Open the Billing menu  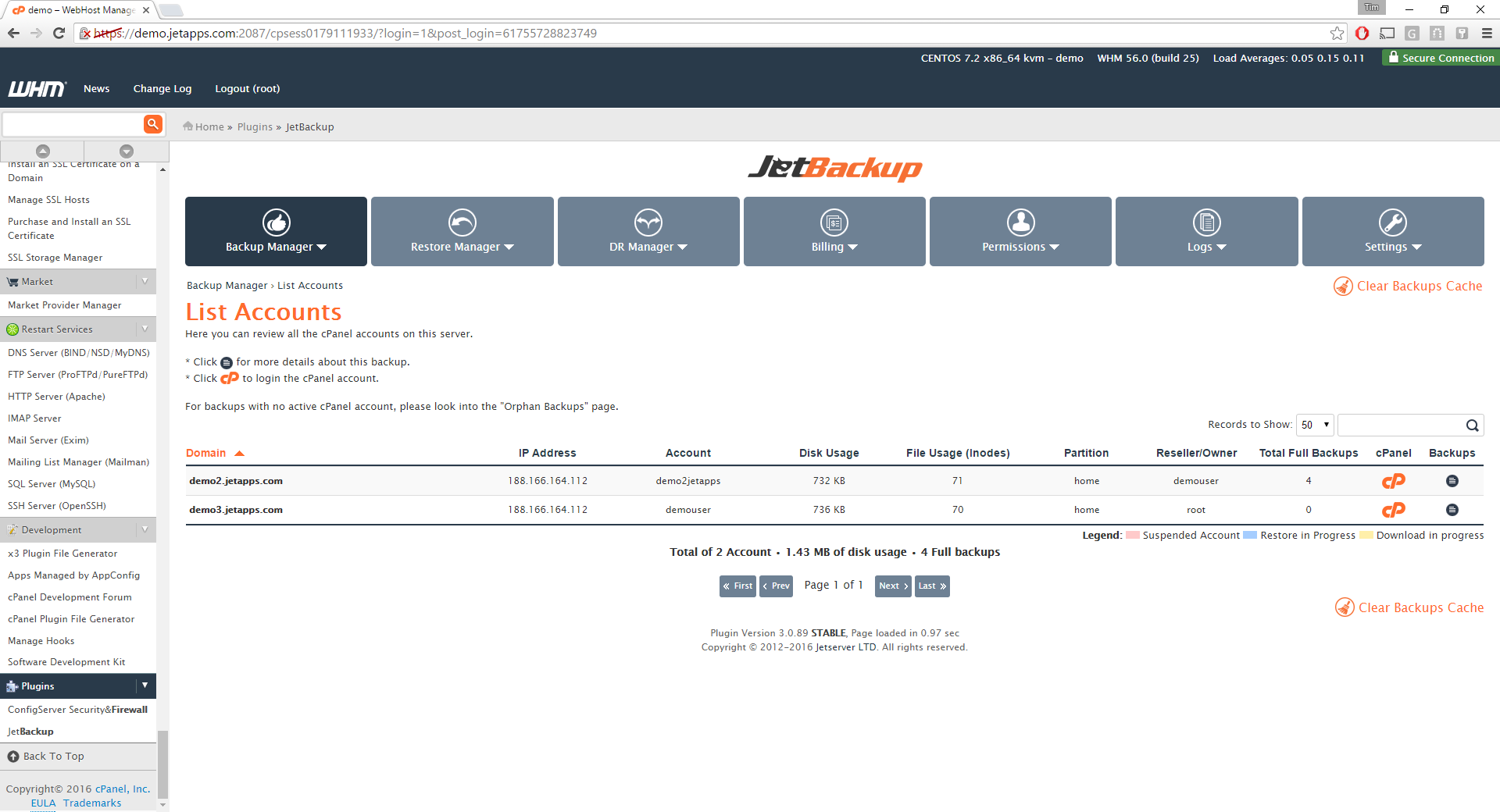click(x=834, y=231)
